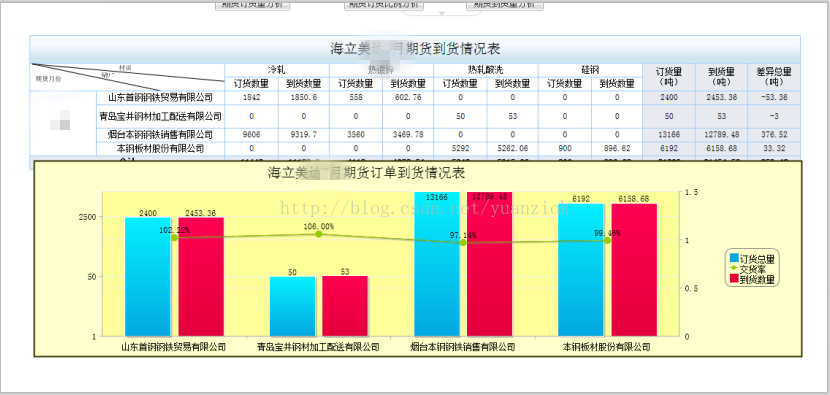The height and width of the screenshot is (395, 830).
Task: Click the blue bar labeled 13166 in chart
Action: [x=437, y=264]
